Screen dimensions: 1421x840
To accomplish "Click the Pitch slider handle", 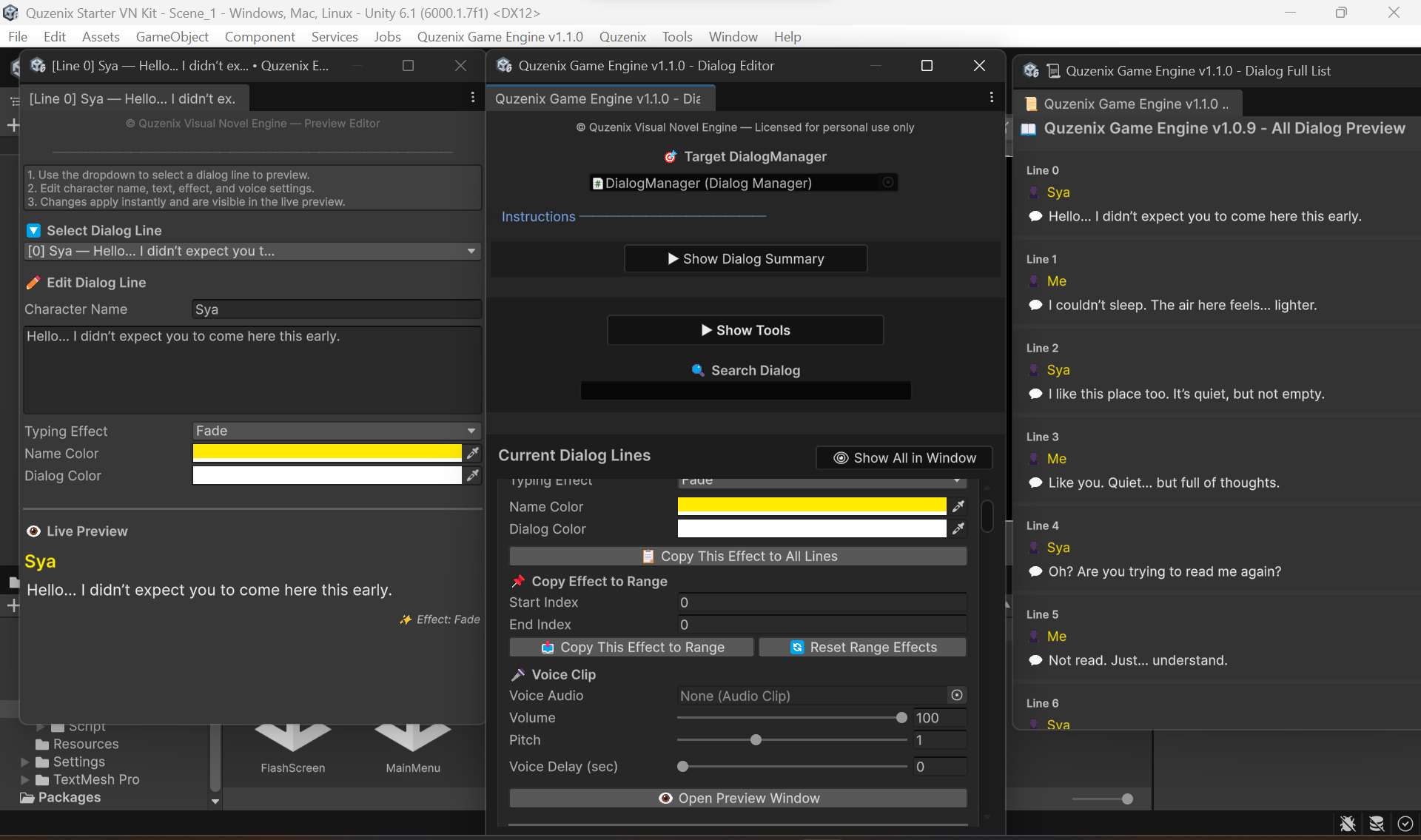I will pyautogui.click(x=756, y=739).
